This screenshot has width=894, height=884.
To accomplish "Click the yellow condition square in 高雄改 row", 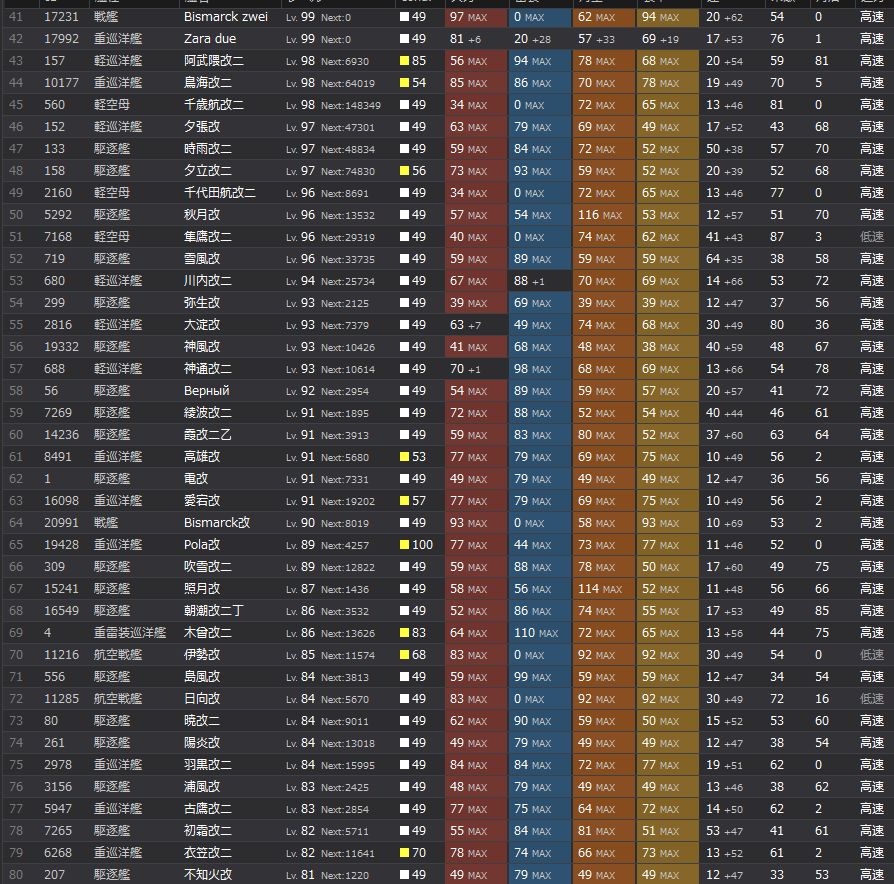I will [x=404, y=456].
